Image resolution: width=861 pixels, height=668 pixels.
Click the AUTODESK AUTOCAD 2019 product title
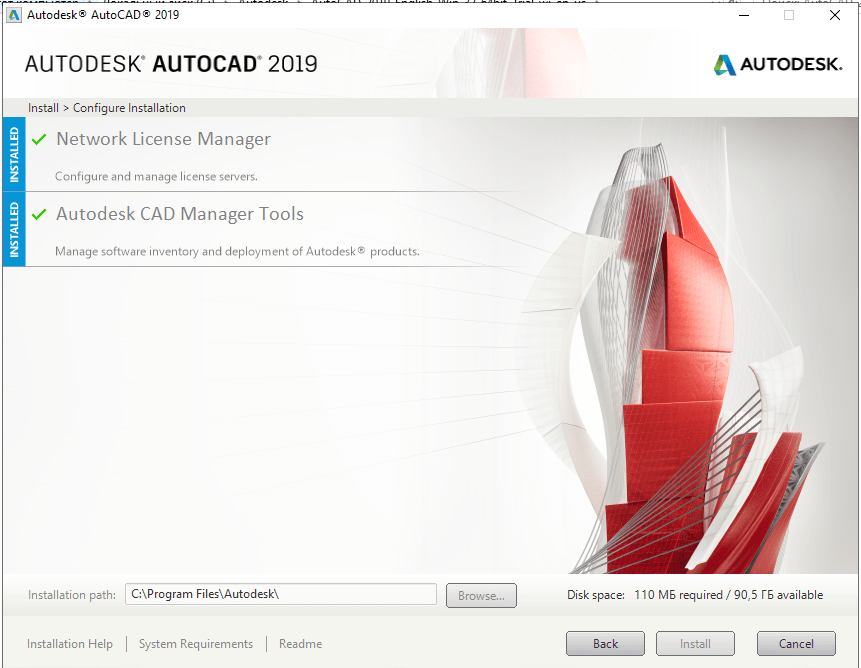pyautogui.click(x=171, y=64)
